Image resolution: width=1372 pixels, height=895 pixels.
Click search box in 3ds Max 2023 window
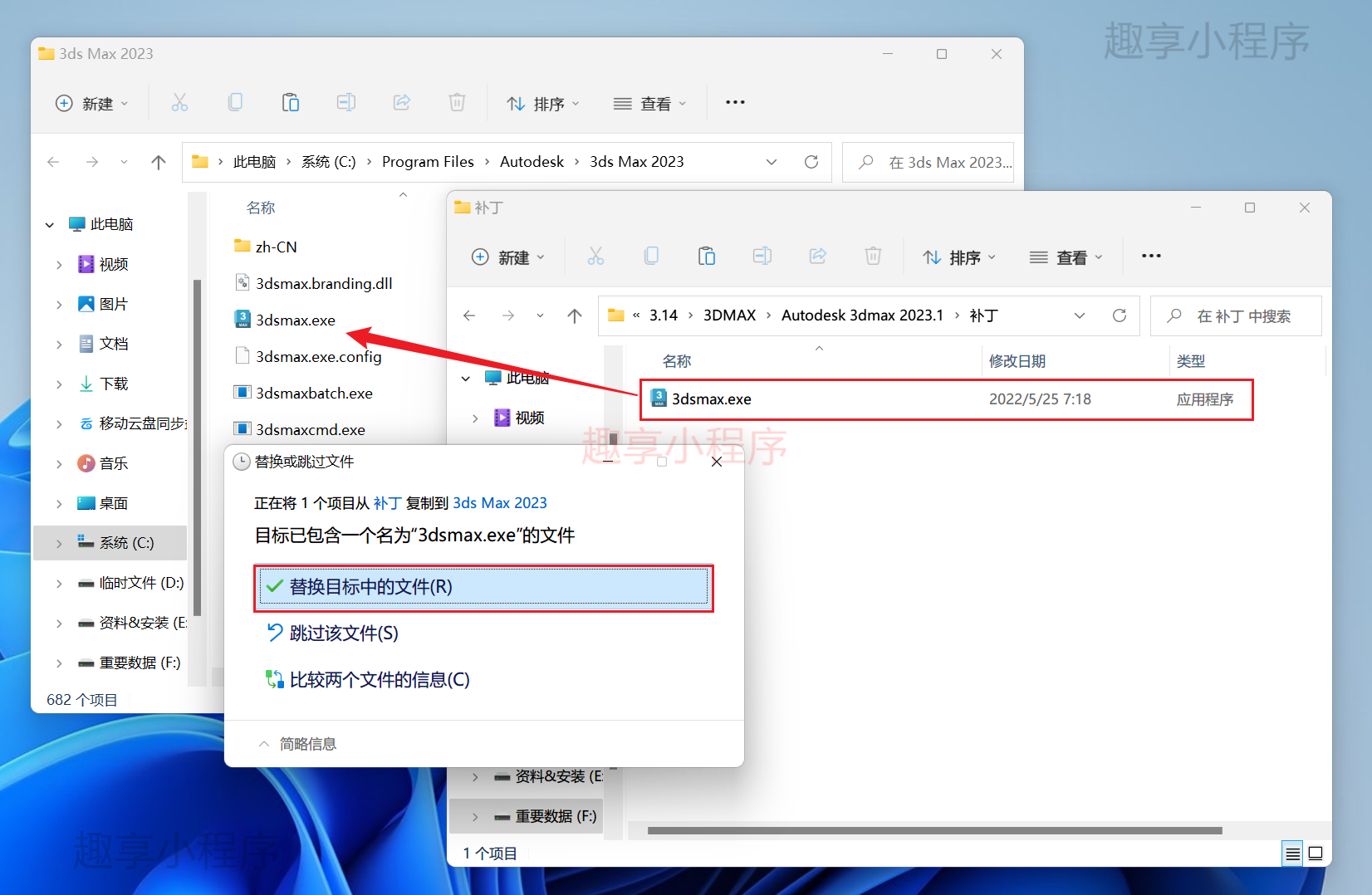[929, 163]
